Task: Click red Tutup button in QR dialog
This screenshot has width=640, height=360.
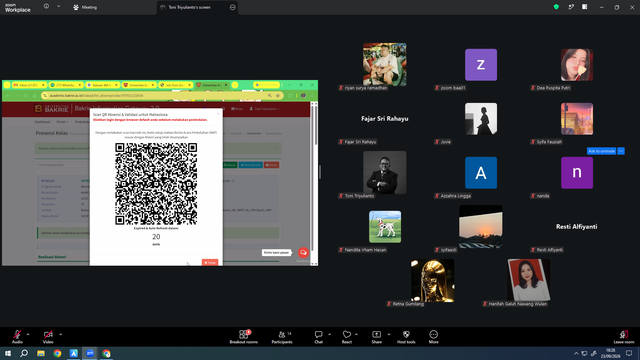Action: (x=210, y=262)
